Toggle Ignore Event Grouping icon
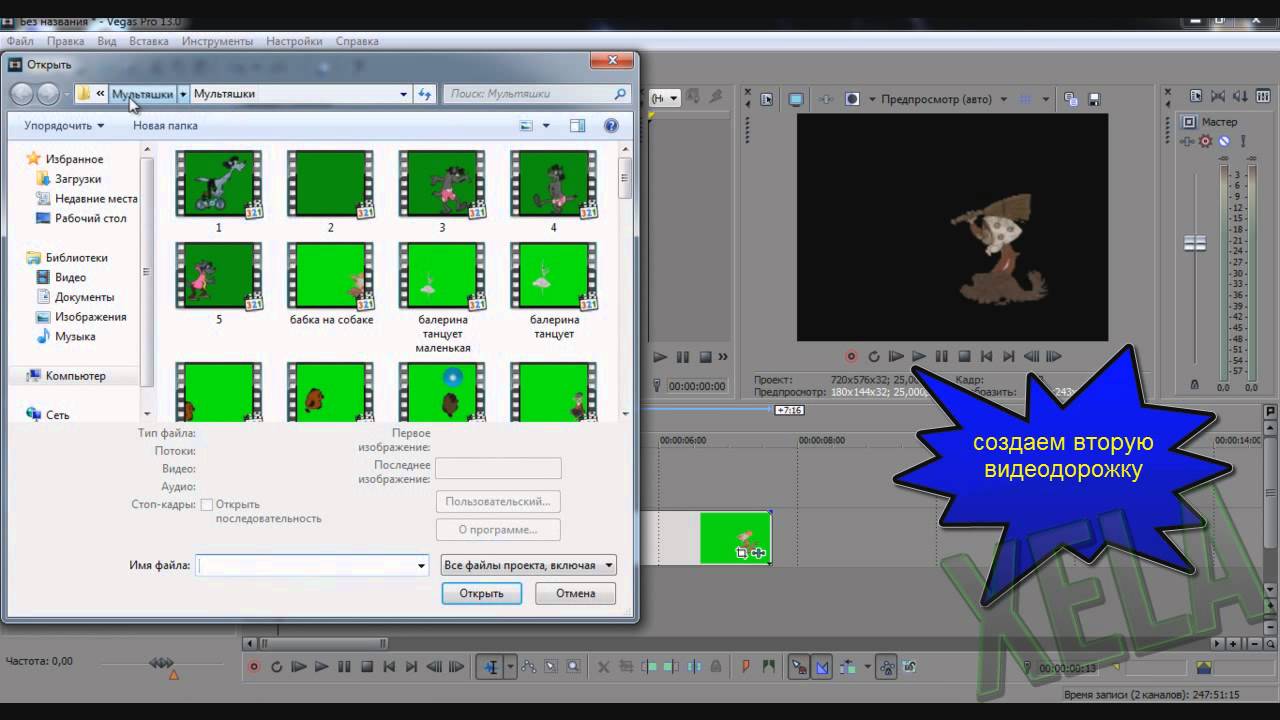 (x=909, y=667)
